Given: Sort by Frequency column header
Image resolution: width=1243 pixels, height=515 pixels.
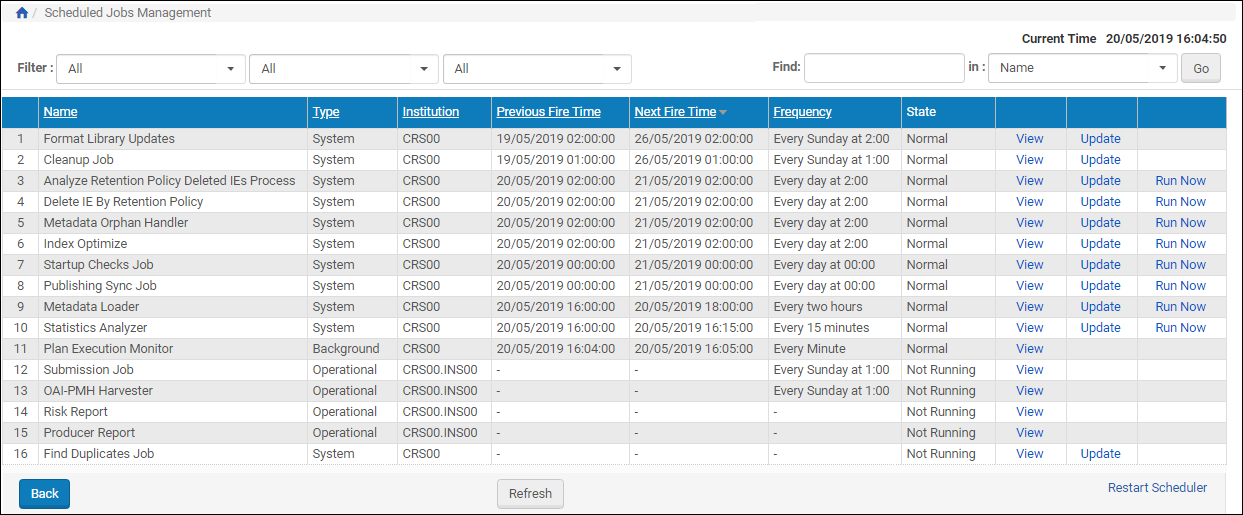Looking at the screenshot, I should (x=802, y=112).
